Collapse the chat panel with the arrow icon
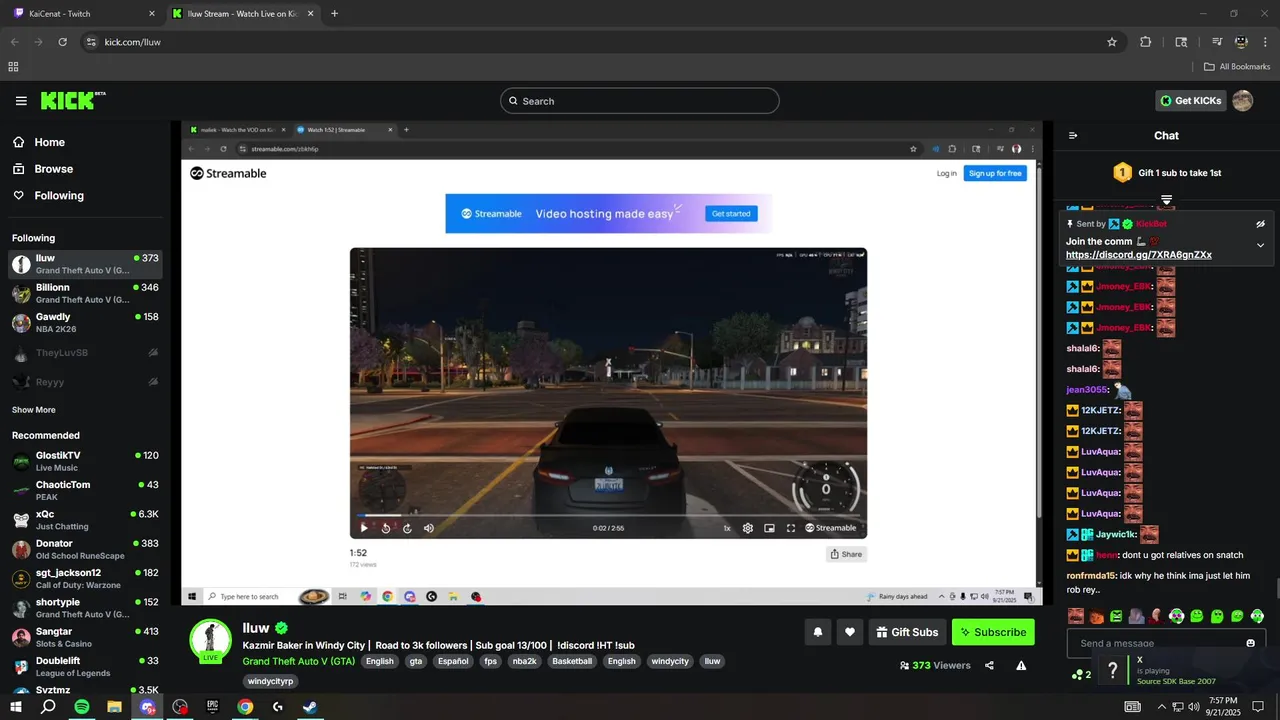The image size is (1280, 720). 1073,135
